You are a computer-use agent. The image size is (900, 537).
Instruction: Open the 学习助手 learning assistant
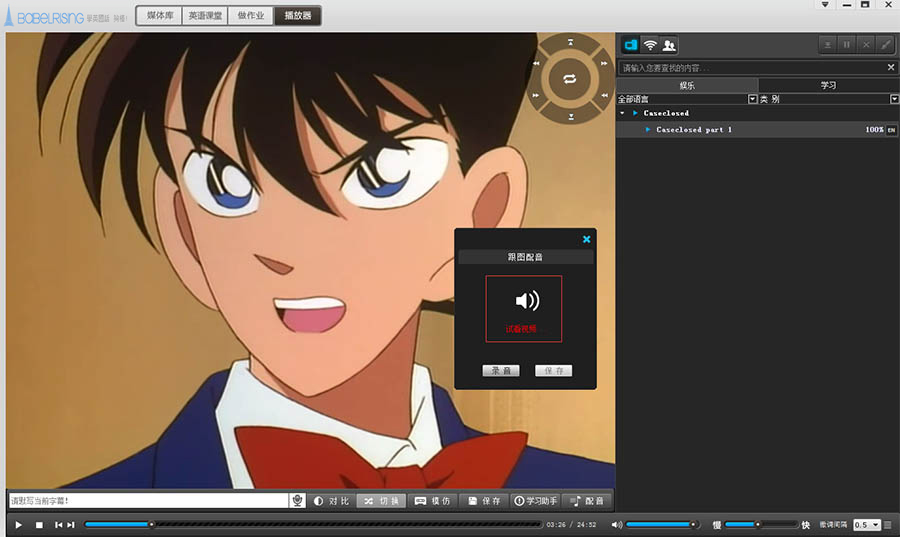535,501
